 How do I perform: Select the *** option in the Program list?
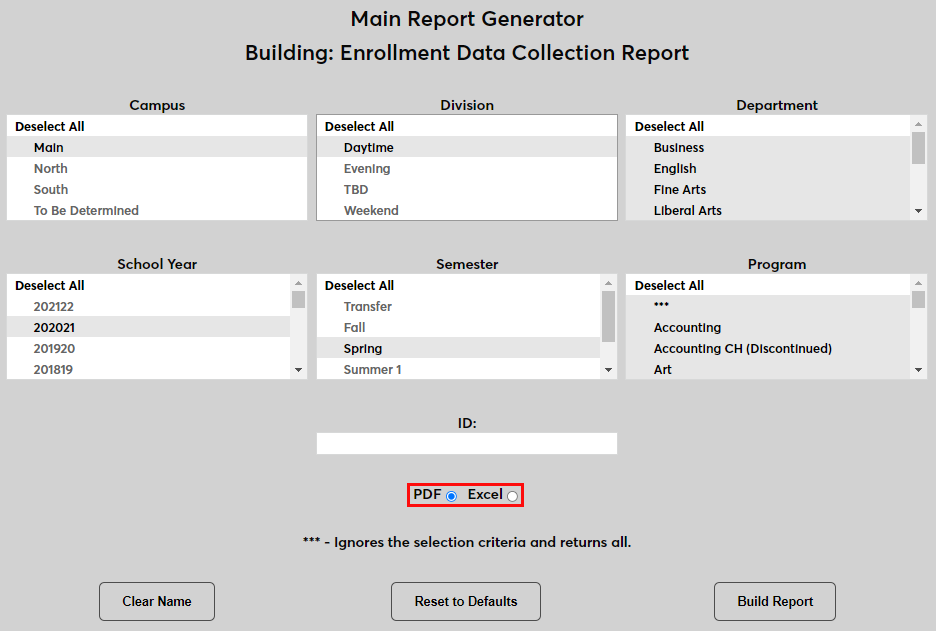[768, 306]
